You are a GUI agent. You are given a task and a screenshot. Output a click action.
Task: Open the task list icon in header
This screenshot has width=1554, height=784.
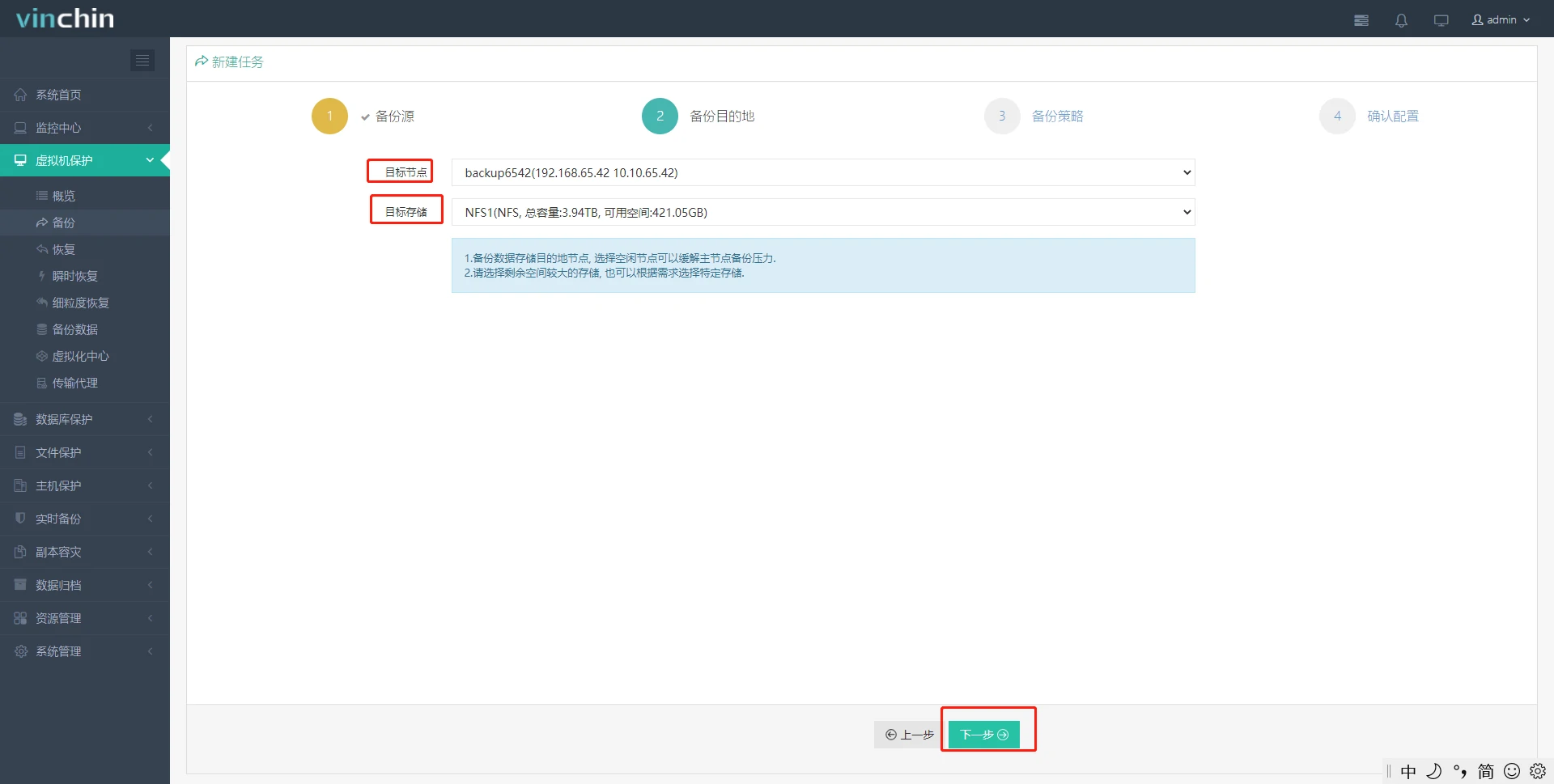point(1361,20)
